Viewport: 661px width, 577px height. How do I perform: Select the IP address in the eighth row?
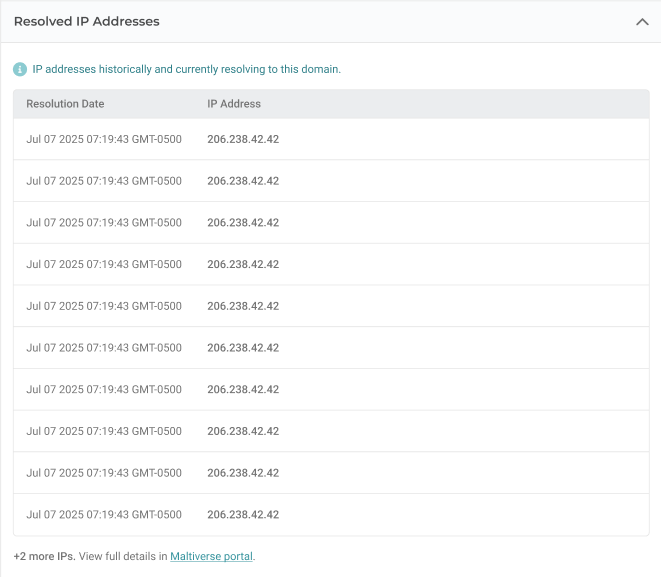[x=243, y=431]
